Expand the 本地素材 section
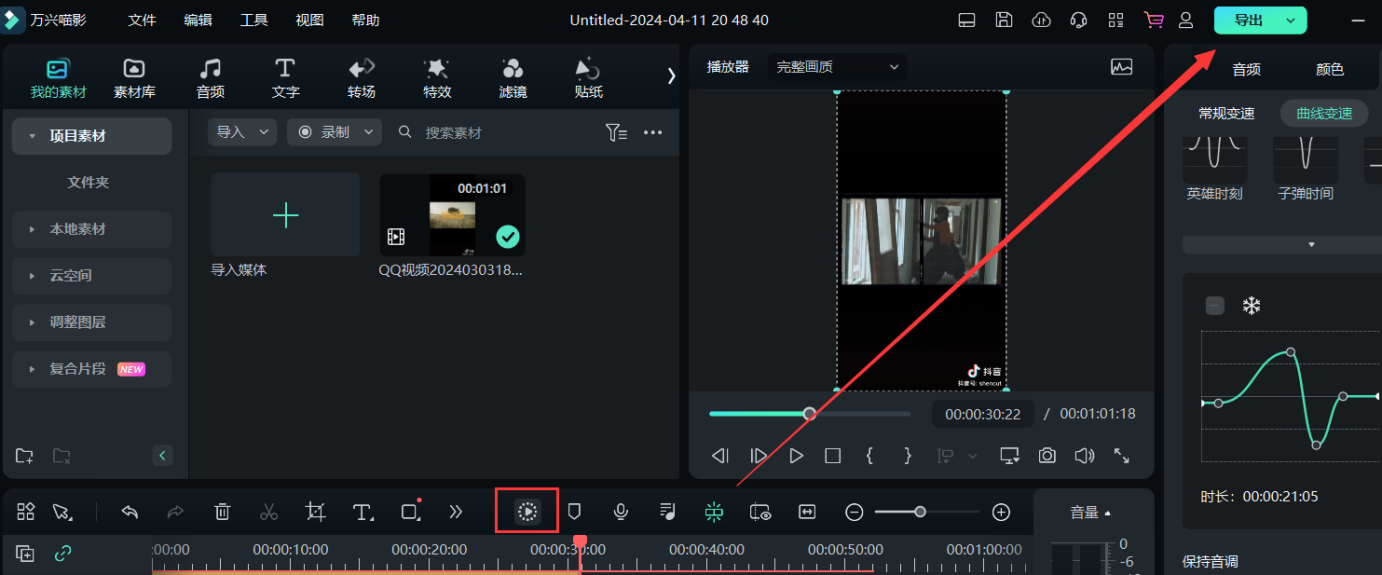1382x575 pixels. coord(32,229)
